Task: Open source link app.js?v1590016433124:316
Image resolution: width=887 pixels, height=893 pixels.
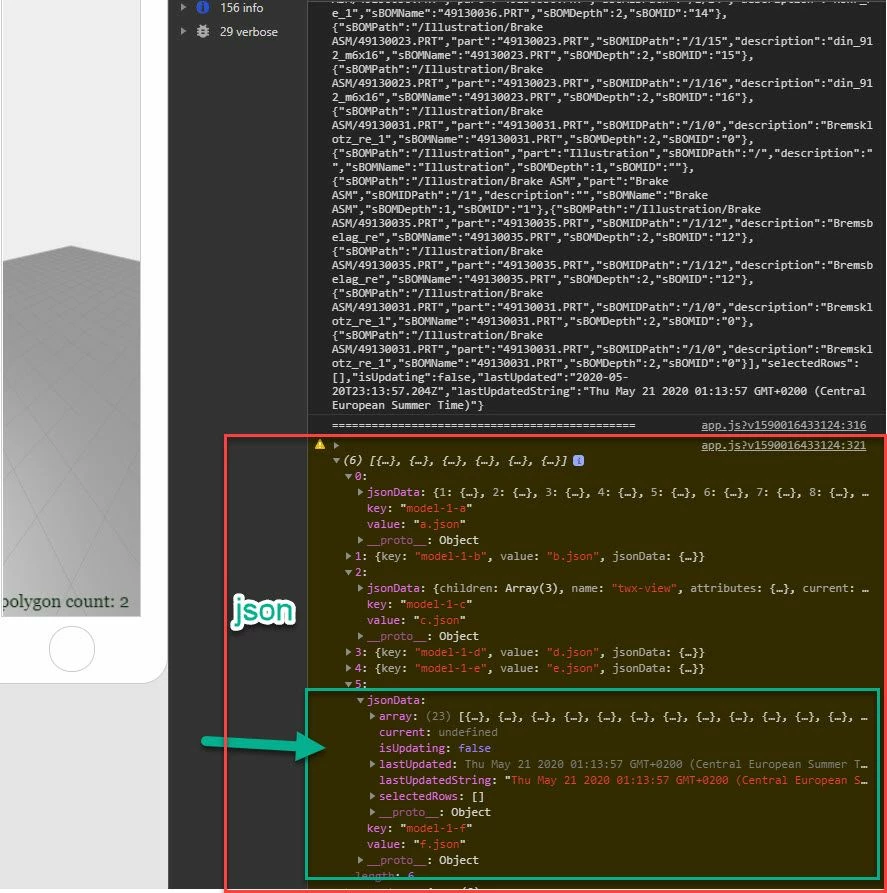Action: 783,425
